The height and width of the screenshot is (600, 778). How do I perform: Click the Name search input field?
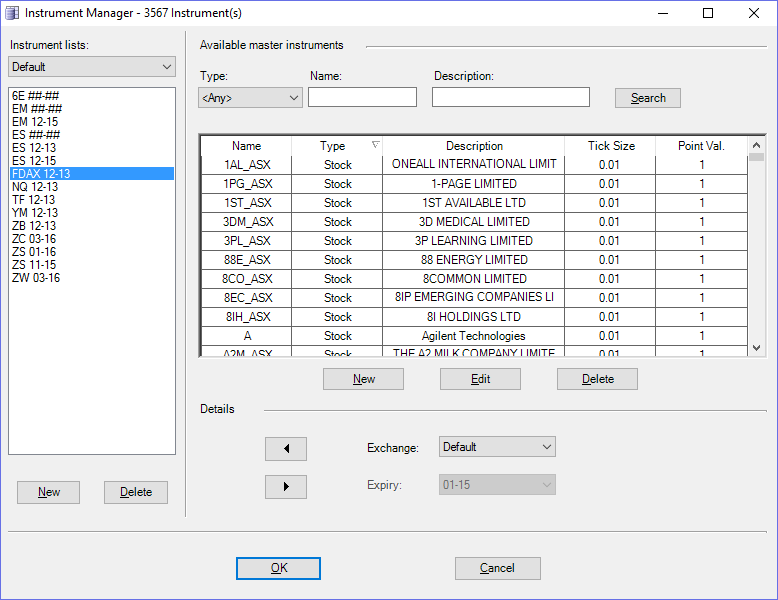tap(362, 97)
